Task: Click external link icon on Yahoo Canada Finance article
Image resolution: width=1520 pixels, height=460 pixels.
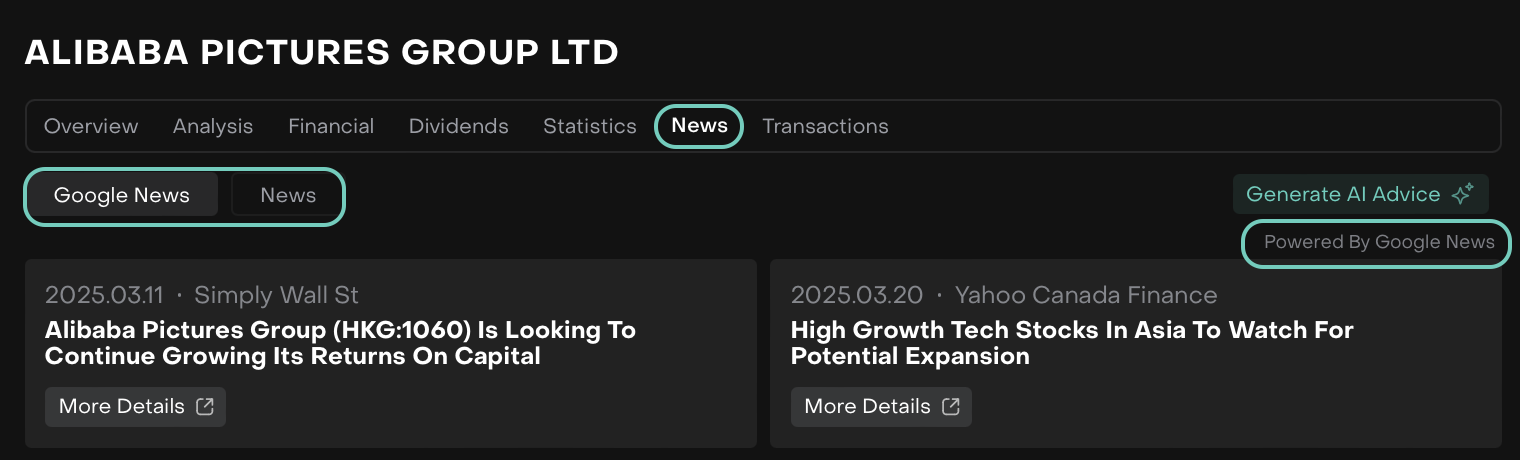Action: point(951,406)
